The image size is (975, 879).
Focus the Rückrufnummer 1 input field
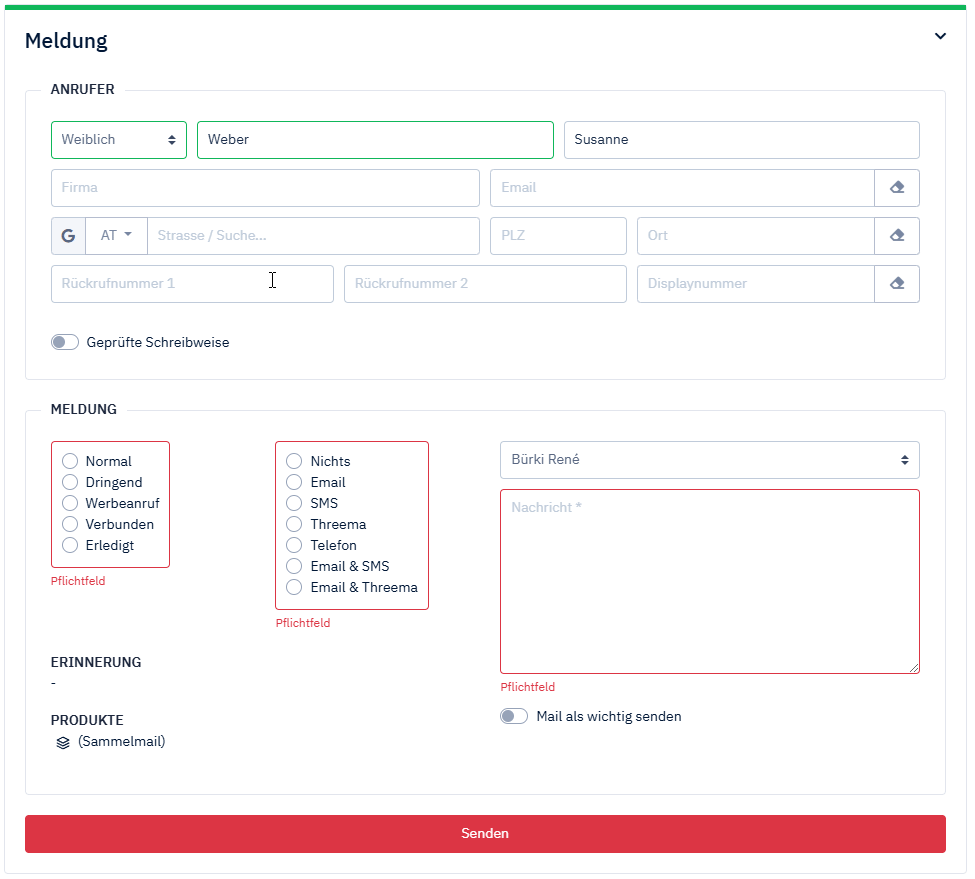(192, 284)
